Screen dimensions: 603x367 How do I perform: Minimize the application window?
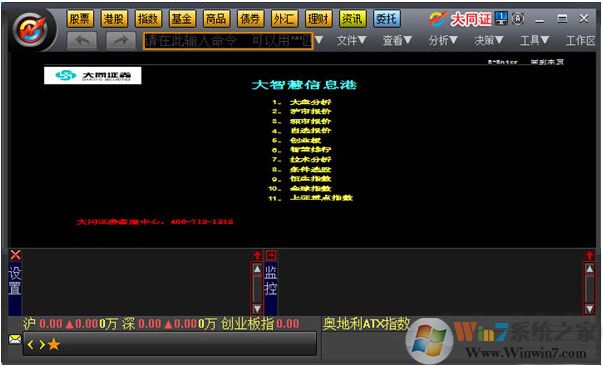[540, 19]
